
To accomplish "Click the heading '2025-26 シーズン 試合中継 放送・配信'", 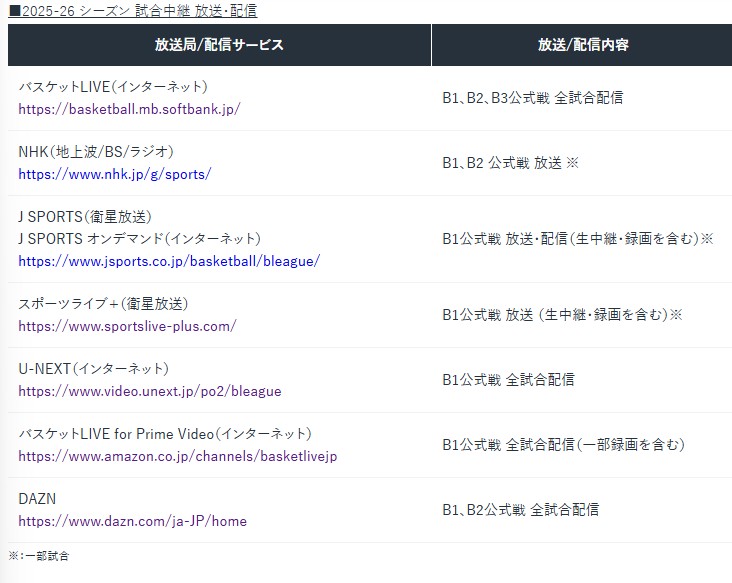I will pos(133,10).
